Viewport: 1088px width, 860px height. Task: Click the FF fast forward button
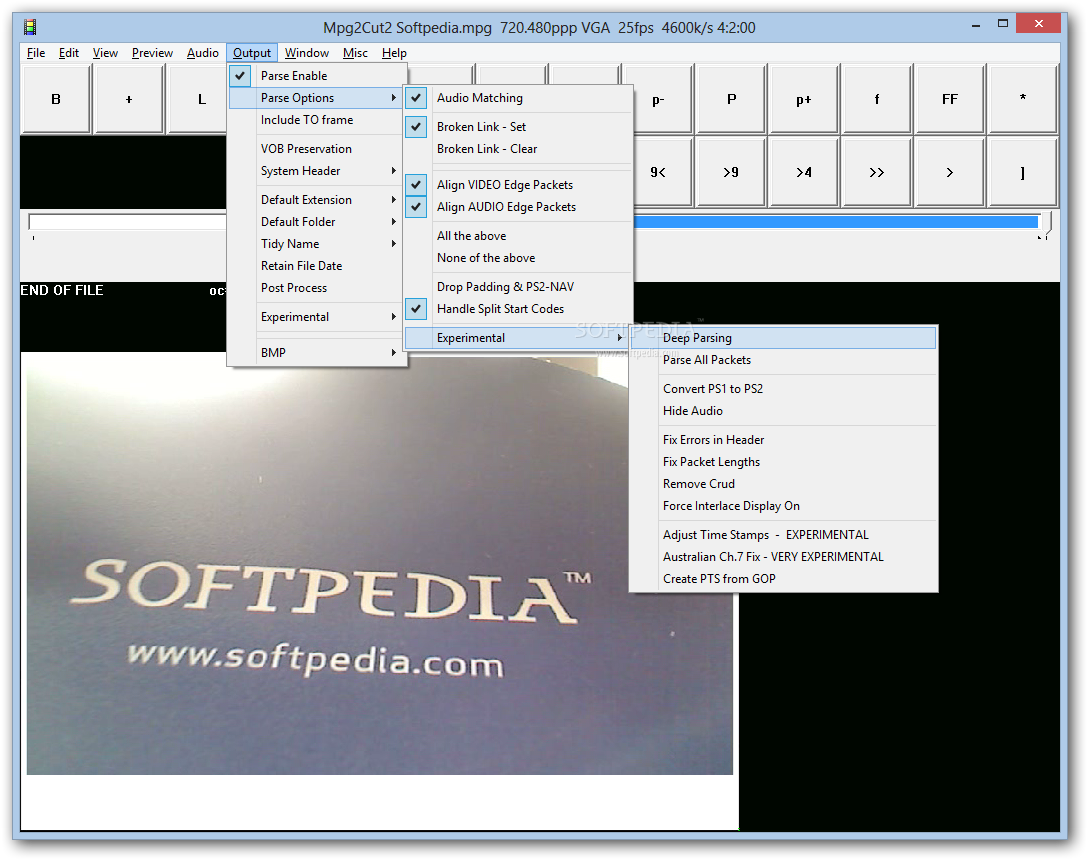[950, 99]
